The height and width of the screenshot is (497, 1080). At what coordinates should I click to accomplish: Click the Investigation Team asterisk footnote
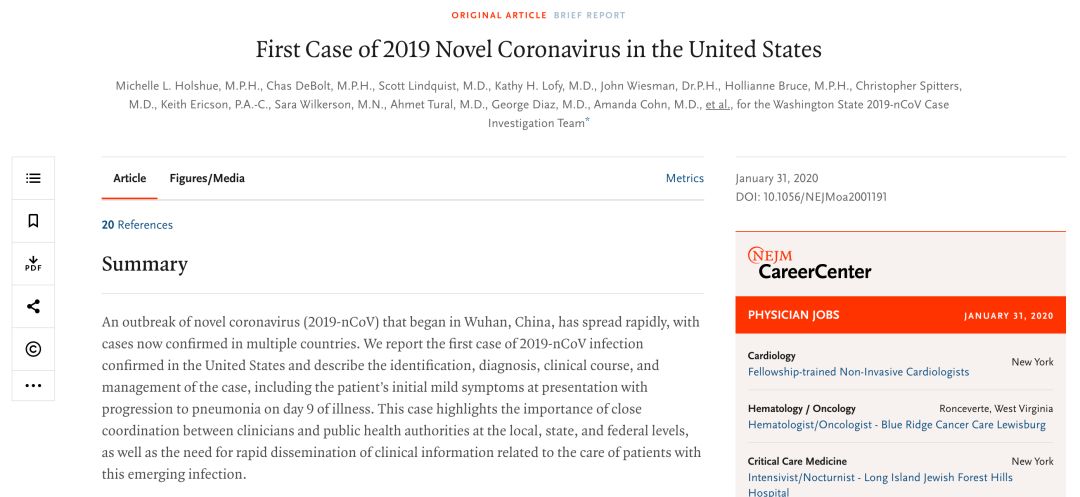click(587, 121)
